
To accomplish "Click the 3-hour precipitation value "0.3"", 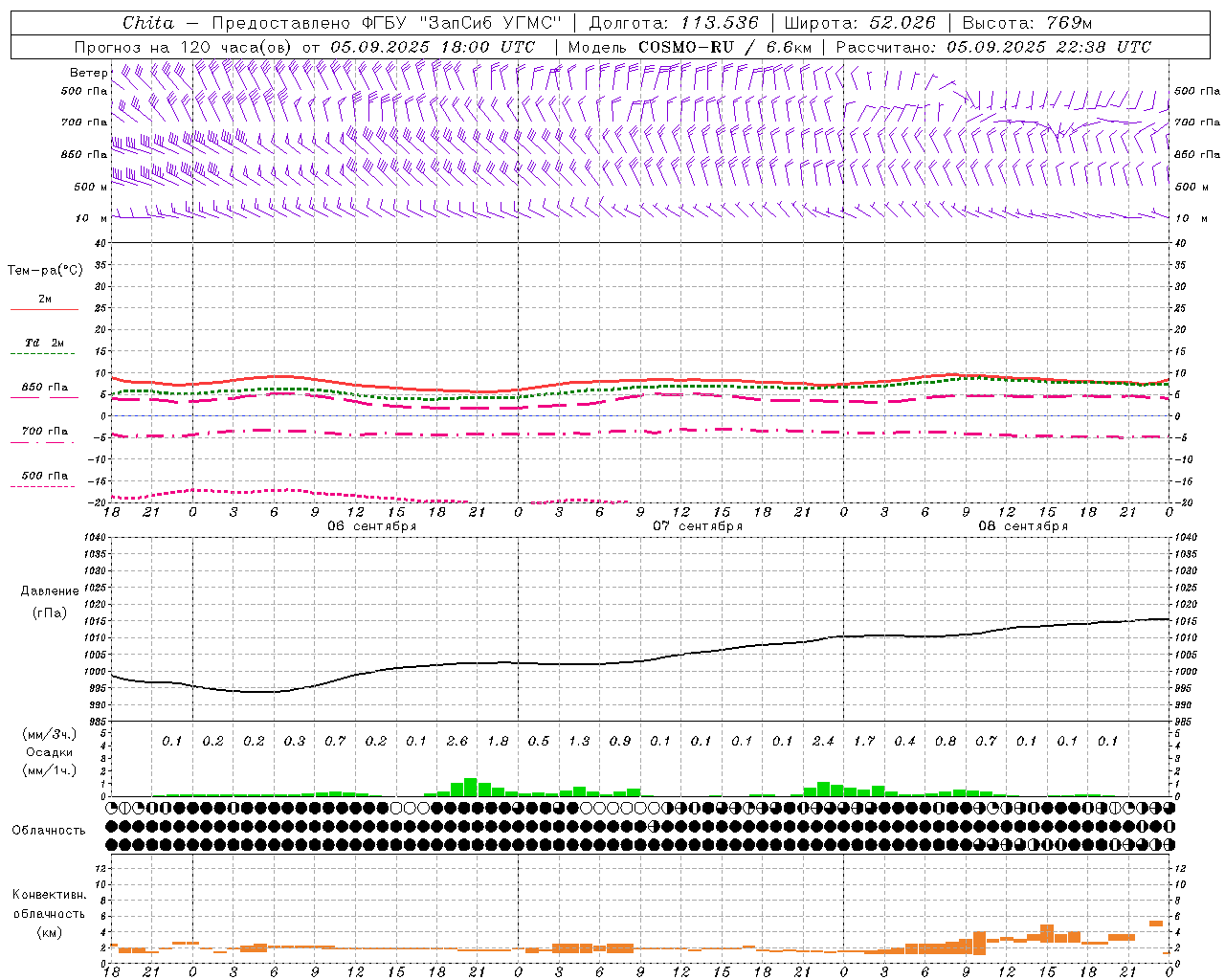I will (x=295, y=741).
